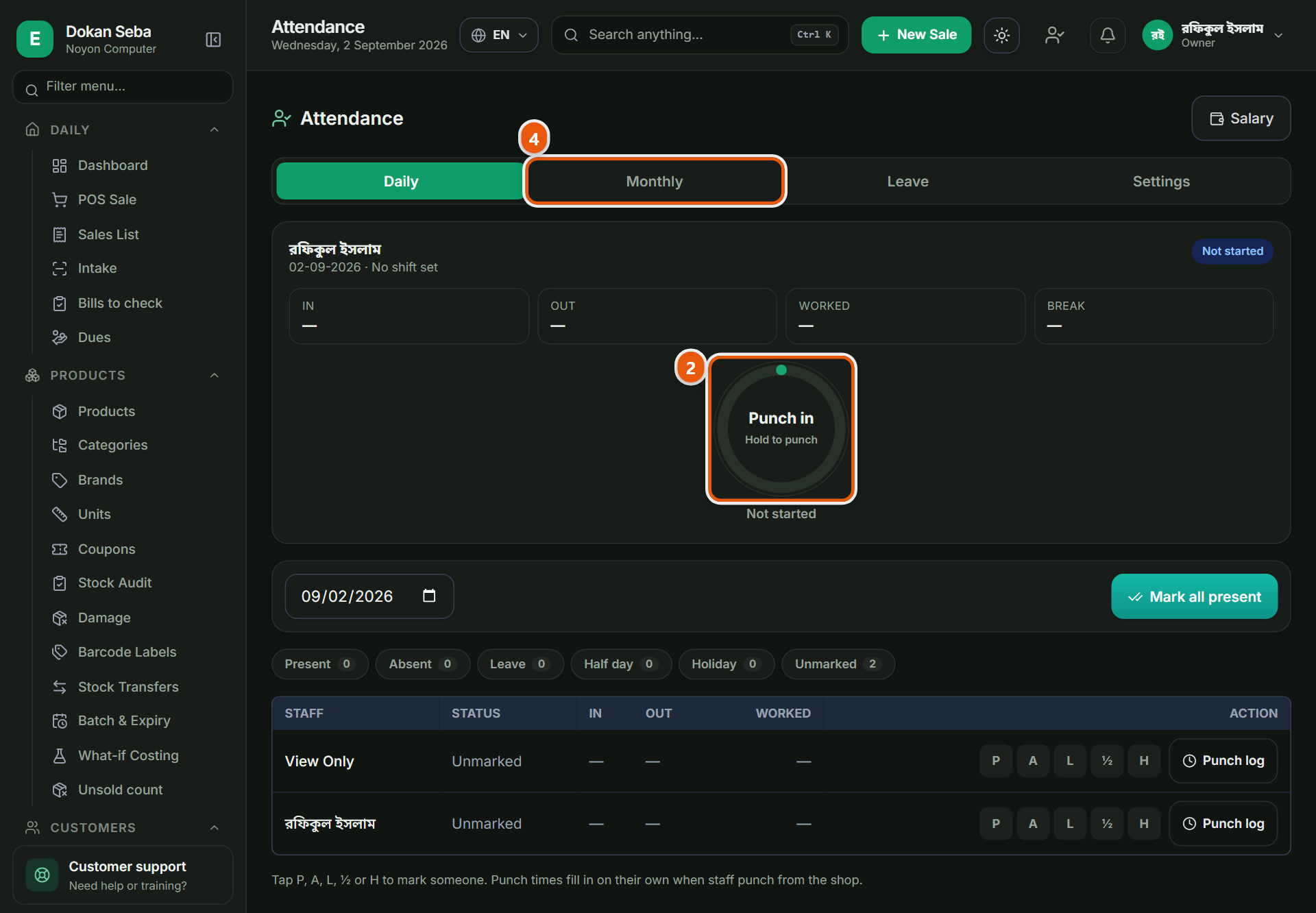The width and height of the screenshot is (1316, 913).
Task: Collapse the sidebar panel icon
Action: coord(213,40)
